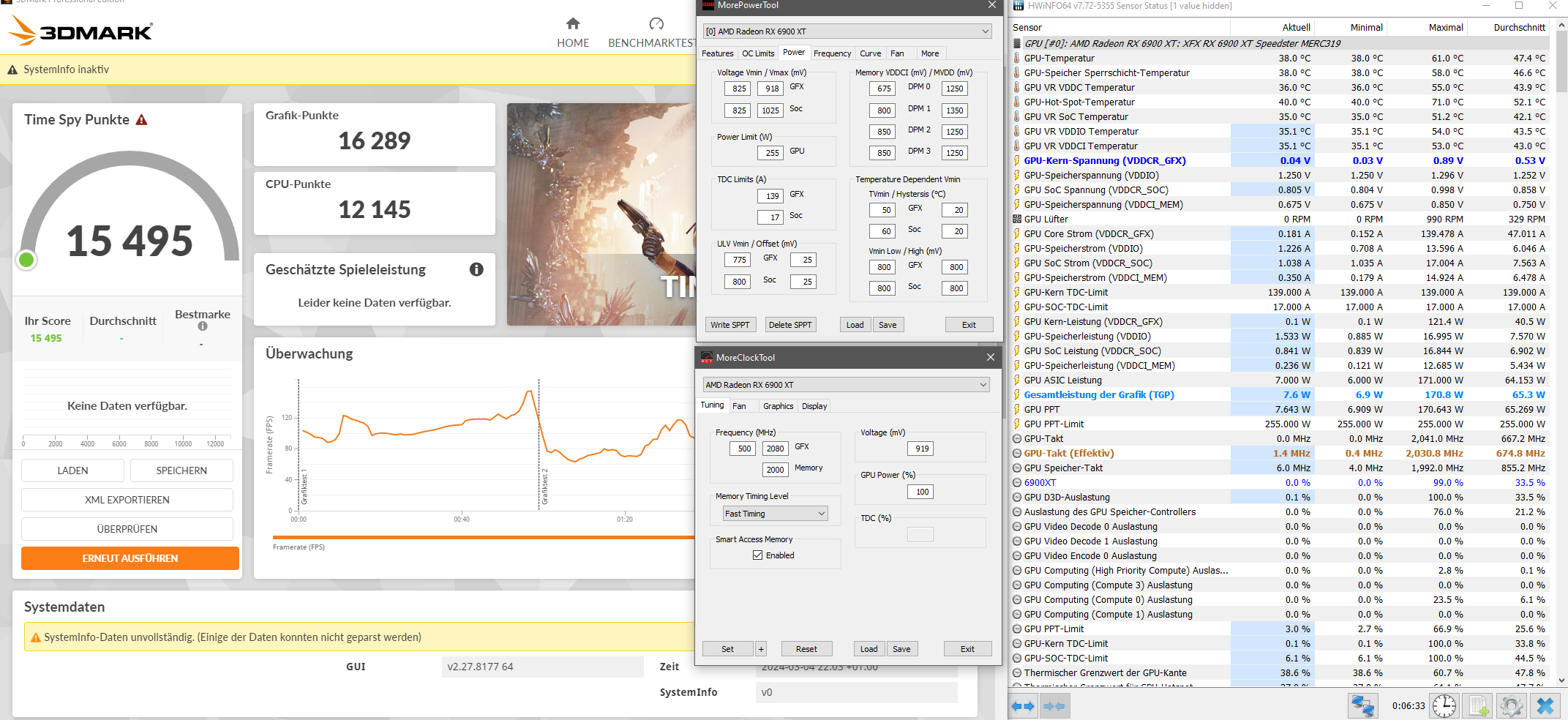Click XML EXPORTIEREN in 3DMark

pyautogui.click(x=127, y=500)
